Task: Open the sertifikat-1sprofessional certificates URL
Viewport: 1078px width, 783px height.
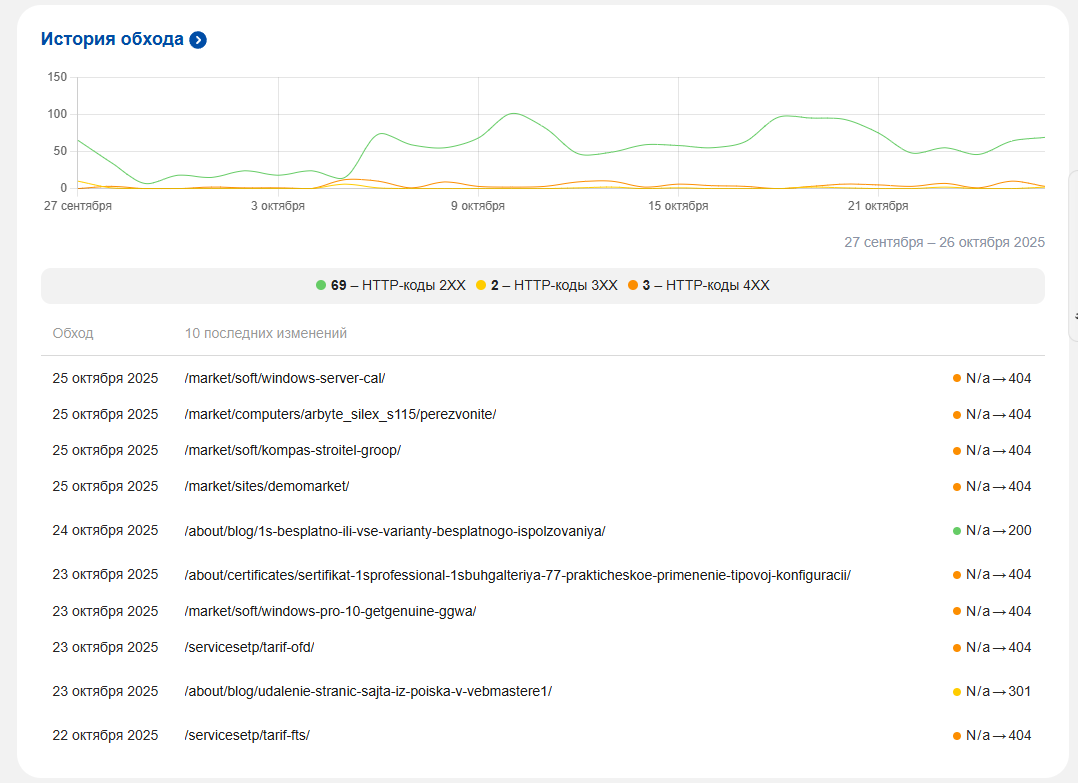Action: click(517, 575)
